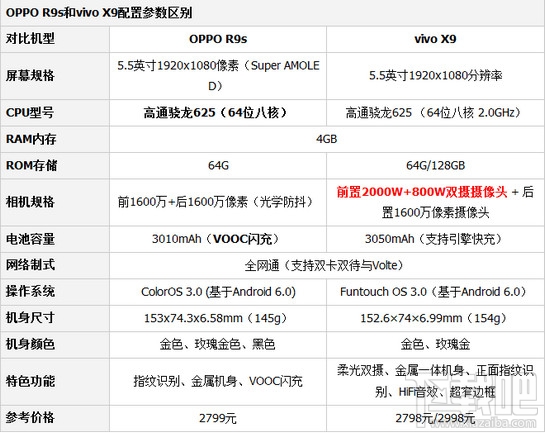Image resolution: width=545 pixels, height=433 pixels.
Task: Click '指纹识别、金属机身、VOOC闪充' cell
Action: point(218,382)
